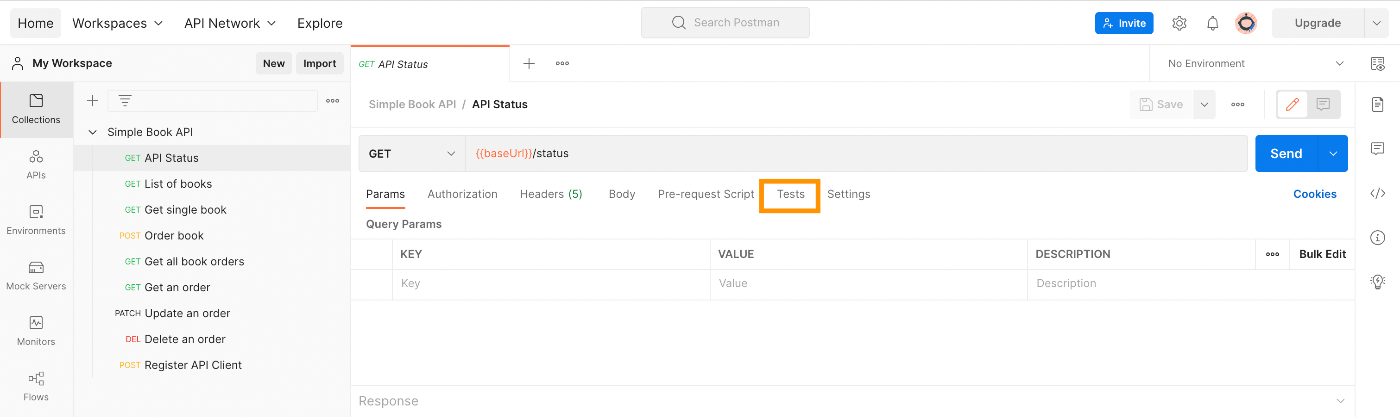The image size is (1400, 417).
Task: Click the filter icon in collections search
Action: tap(125, 100)
